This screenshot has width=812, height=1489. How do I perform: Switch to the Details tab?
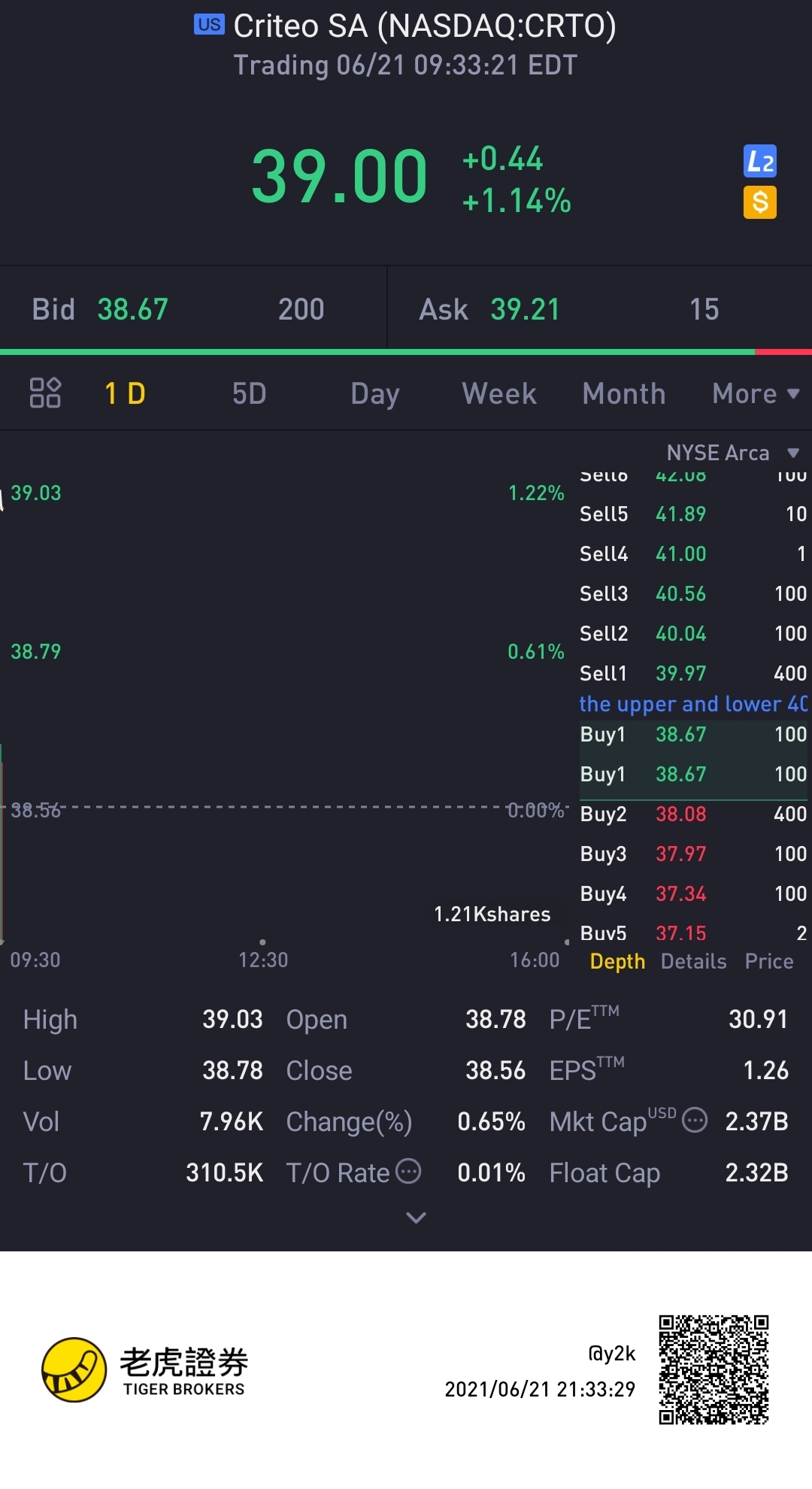click(x=693, y=961)
